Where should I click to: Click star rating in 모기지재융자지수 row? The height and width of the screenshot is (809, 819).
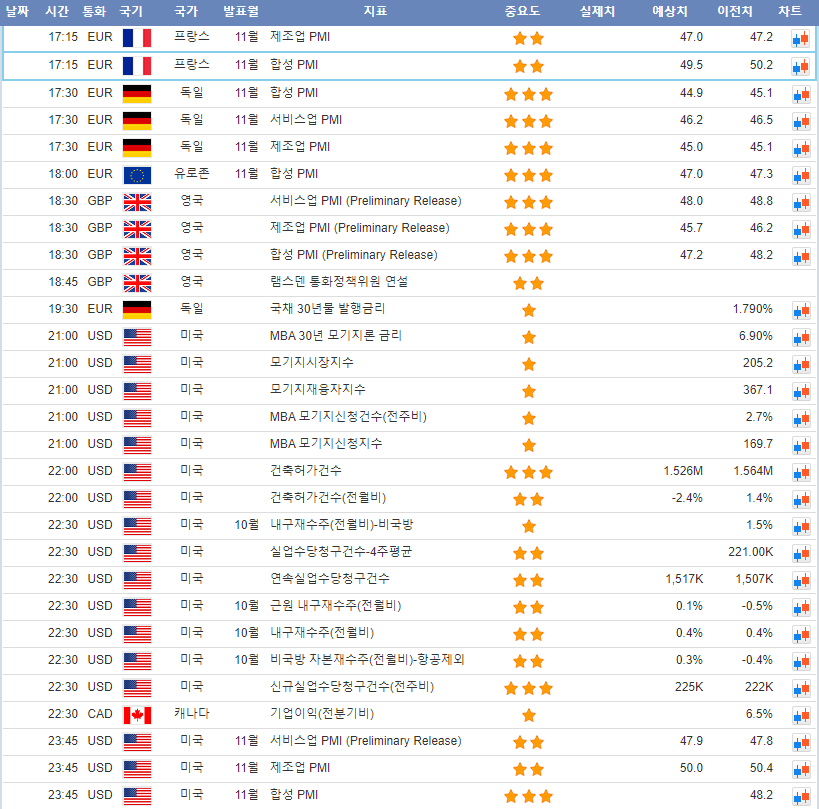(x=528, y=391)
